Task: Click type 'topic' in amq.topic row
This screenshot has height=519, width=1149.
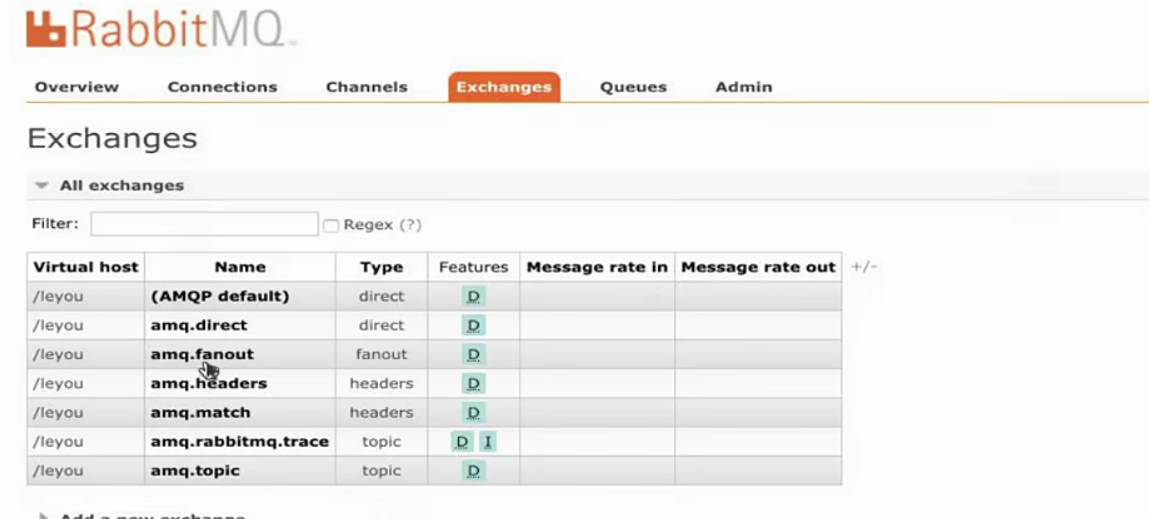Action: [382, 471]
